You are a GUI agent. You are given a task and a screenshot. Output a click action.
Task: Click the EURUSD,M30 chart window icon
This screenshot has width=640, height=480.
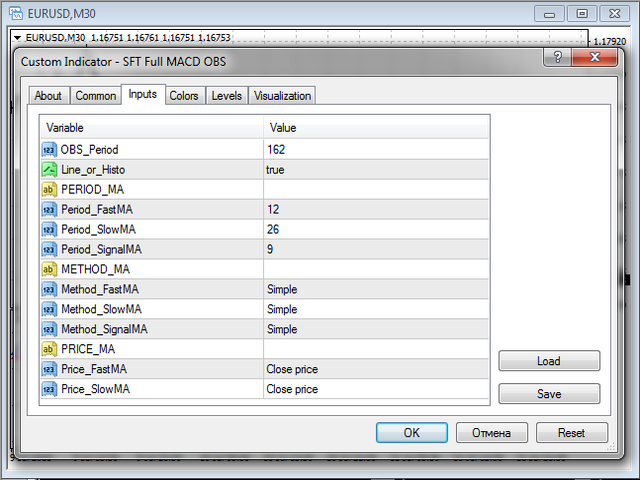(16, 13)
